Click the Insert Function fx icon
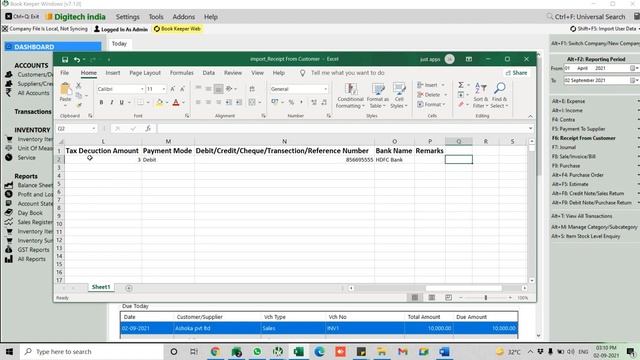 [x=148, y=129]
